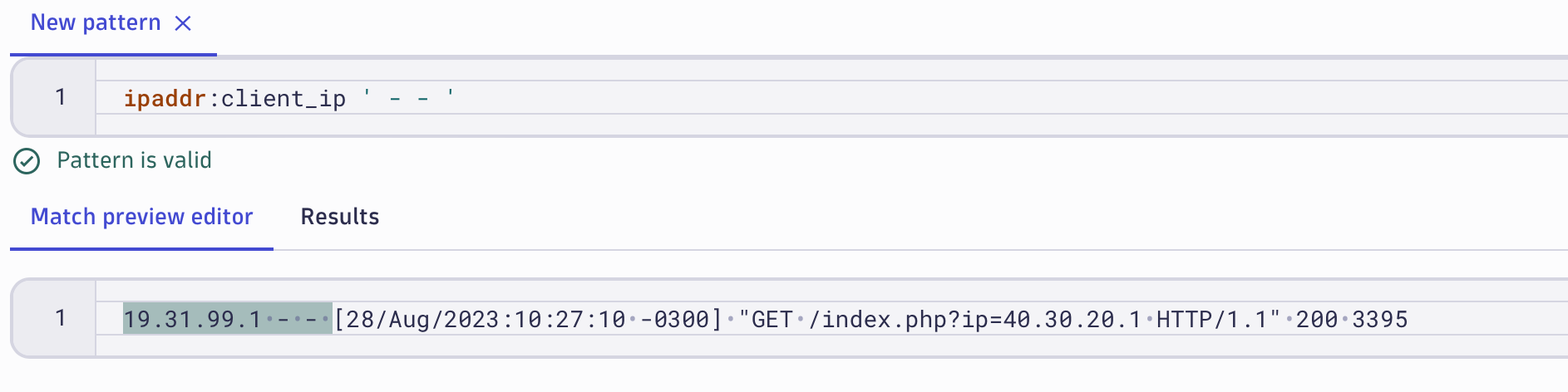Click the highlighted 19.31.99.1 match
Screen dimensions: 1568x392
click(x=192, y=319)
